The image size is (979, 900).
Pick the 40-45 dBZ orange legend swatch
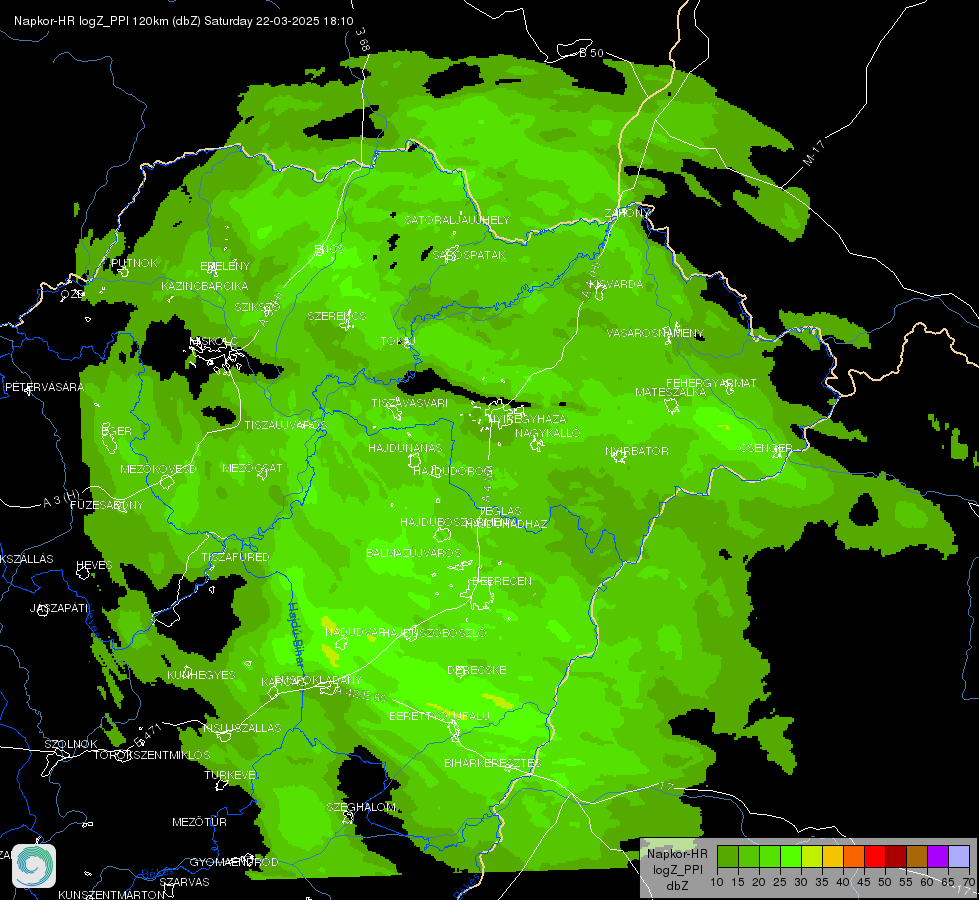[854, 857]
